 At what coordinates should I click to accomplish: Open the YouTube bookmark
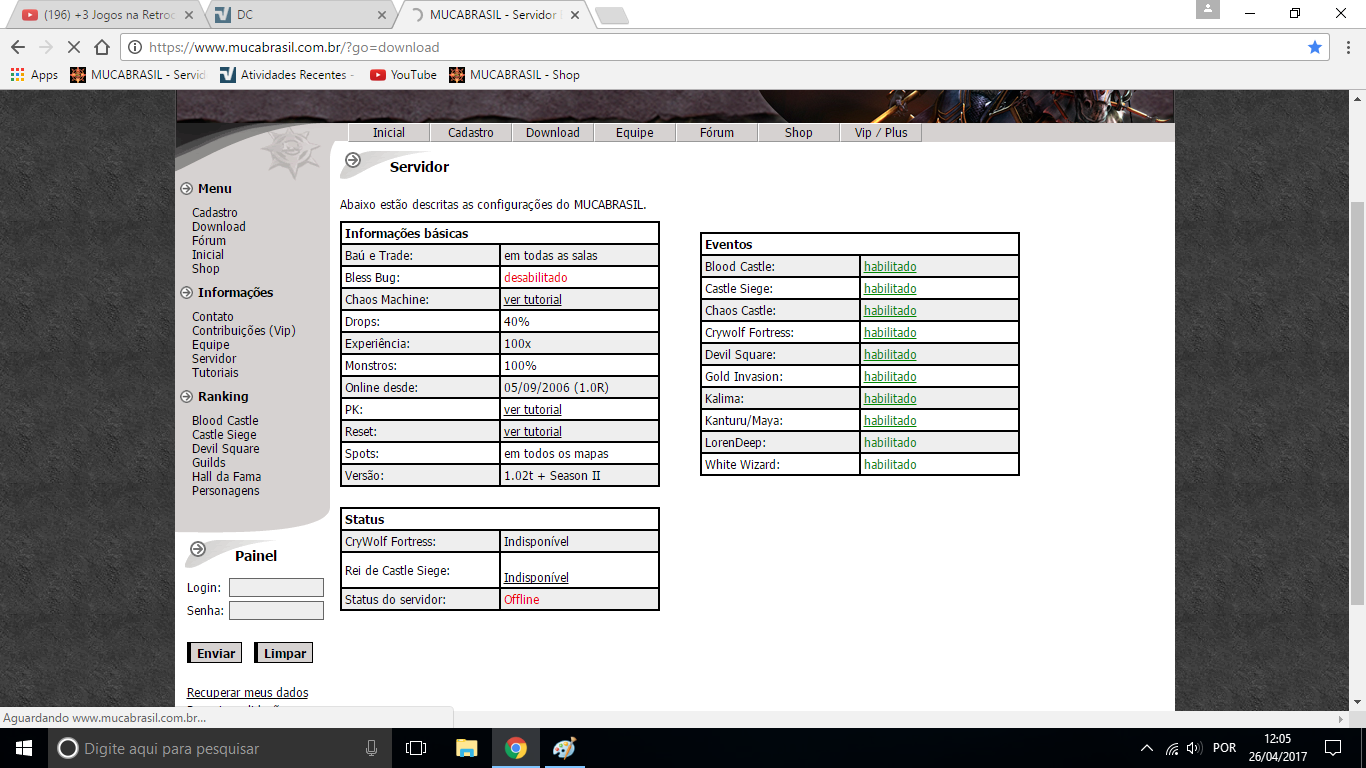click(403, 75)
